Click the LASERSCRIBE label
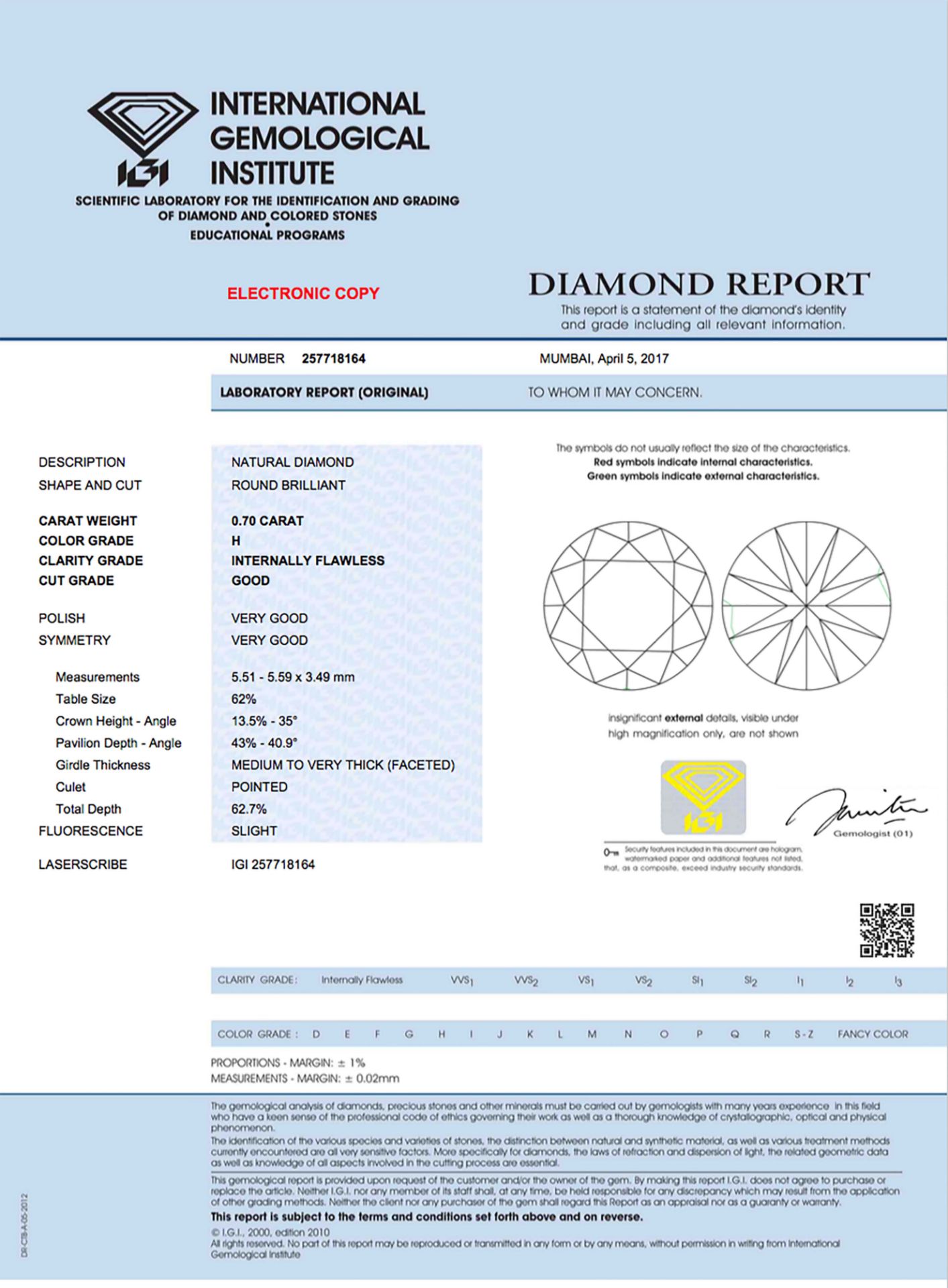Screen dimensions: 948x1288 [x=83, y=865]
